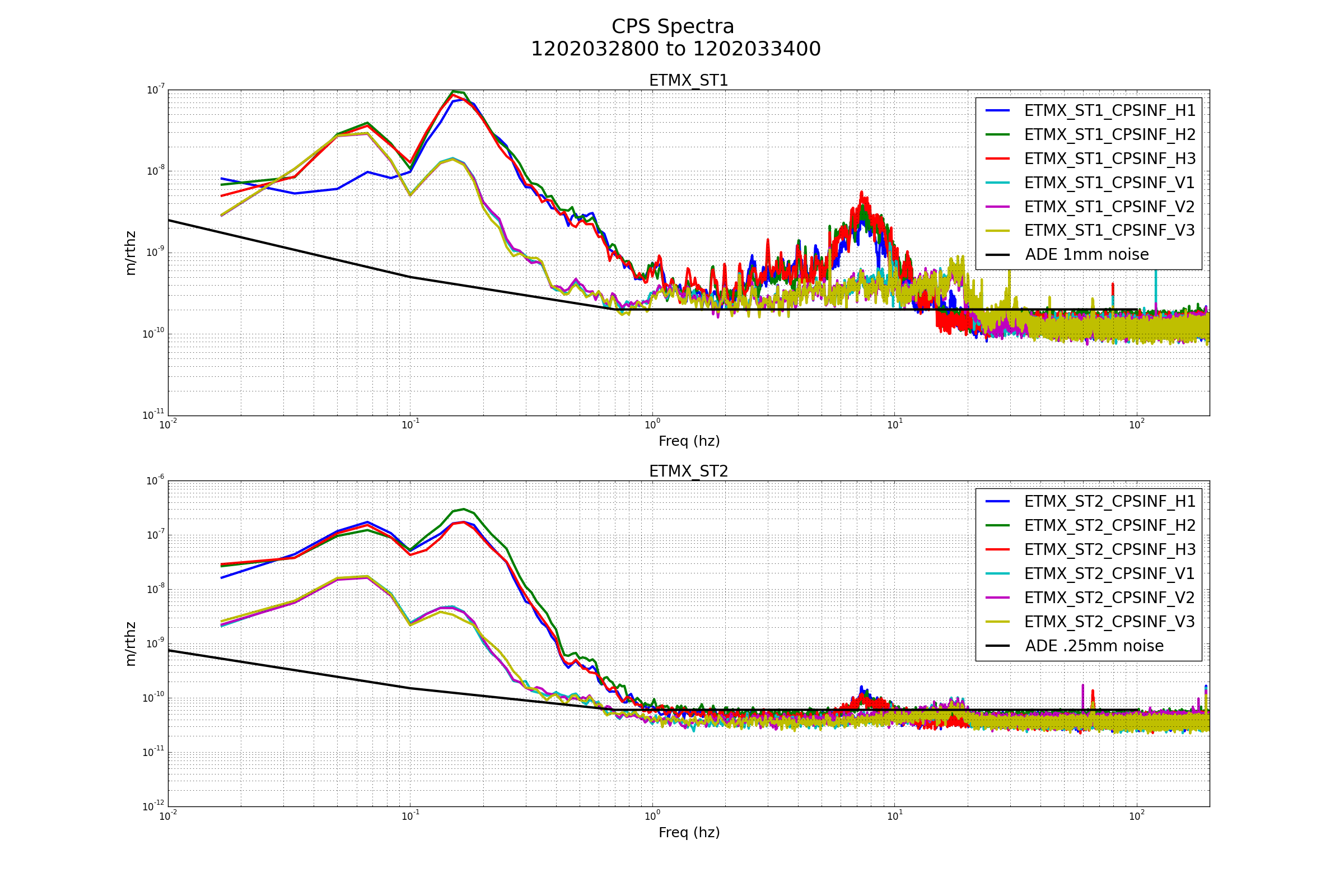This screenshot has width=1344, height=896.
Task: Click the green ETMX_ST2_CPSINF_H2 legend line
Action: click(x=998, y=526)
